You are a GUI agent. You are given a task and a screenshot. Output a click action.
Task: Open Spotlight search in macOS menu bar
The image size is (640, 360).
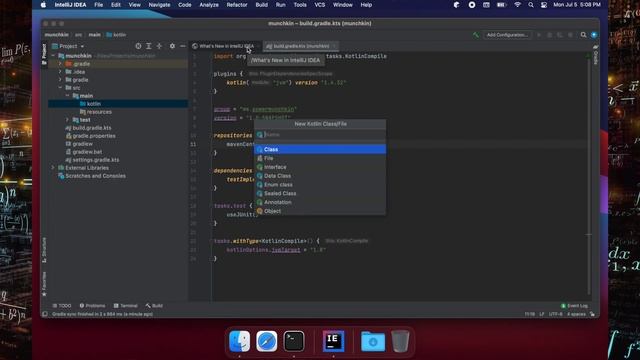[531, 5]
